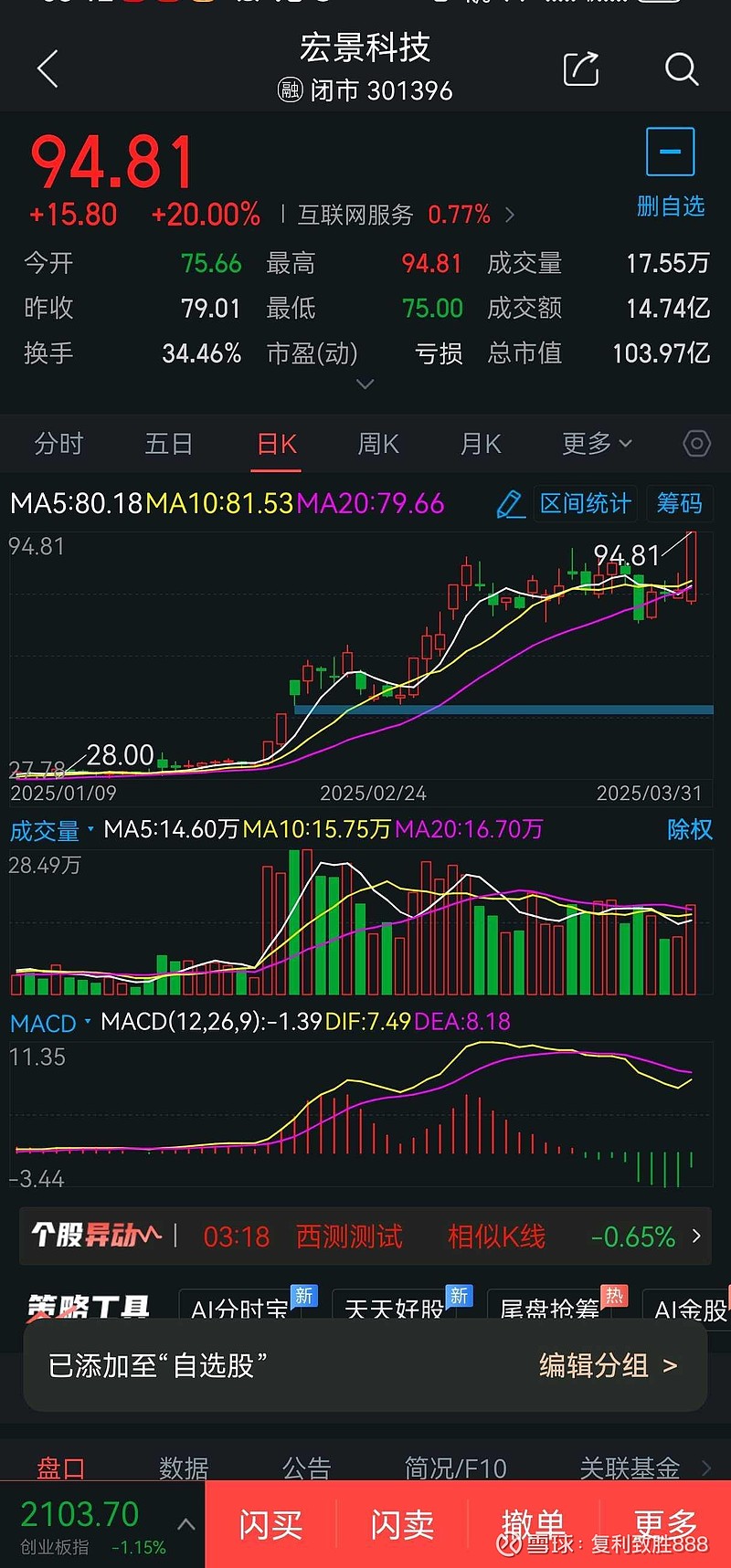Tap the MACD histogram chart

click(x=361, y=1114)
